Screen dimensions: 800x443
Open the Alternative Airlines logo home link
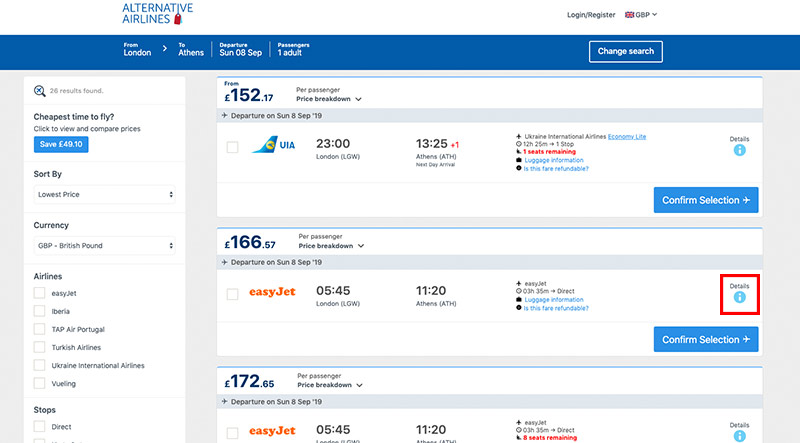[157, 14]
